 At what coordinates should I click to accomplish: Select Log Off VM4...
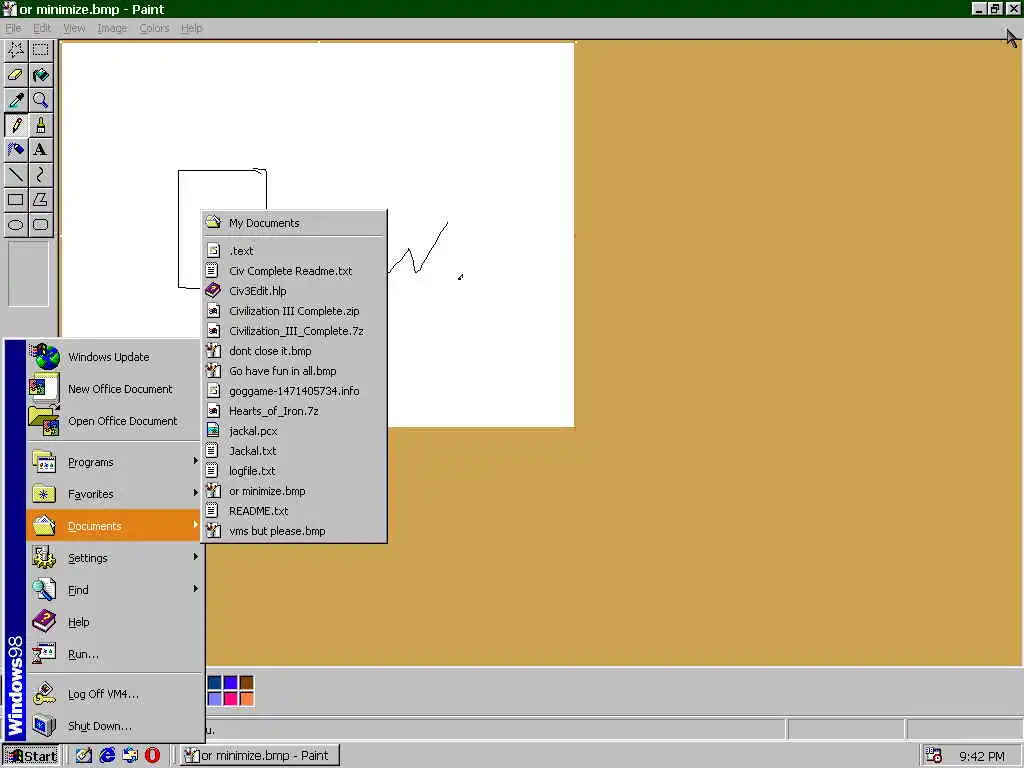tap(114, 694)
